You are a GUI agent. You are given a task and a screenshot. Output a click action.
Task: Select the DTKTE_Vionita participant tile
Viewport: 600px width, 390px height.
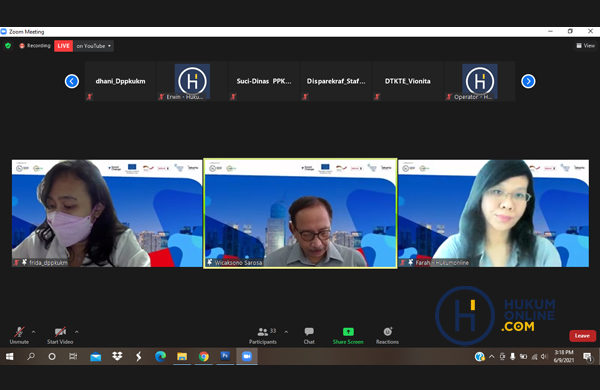click(408, 81)
